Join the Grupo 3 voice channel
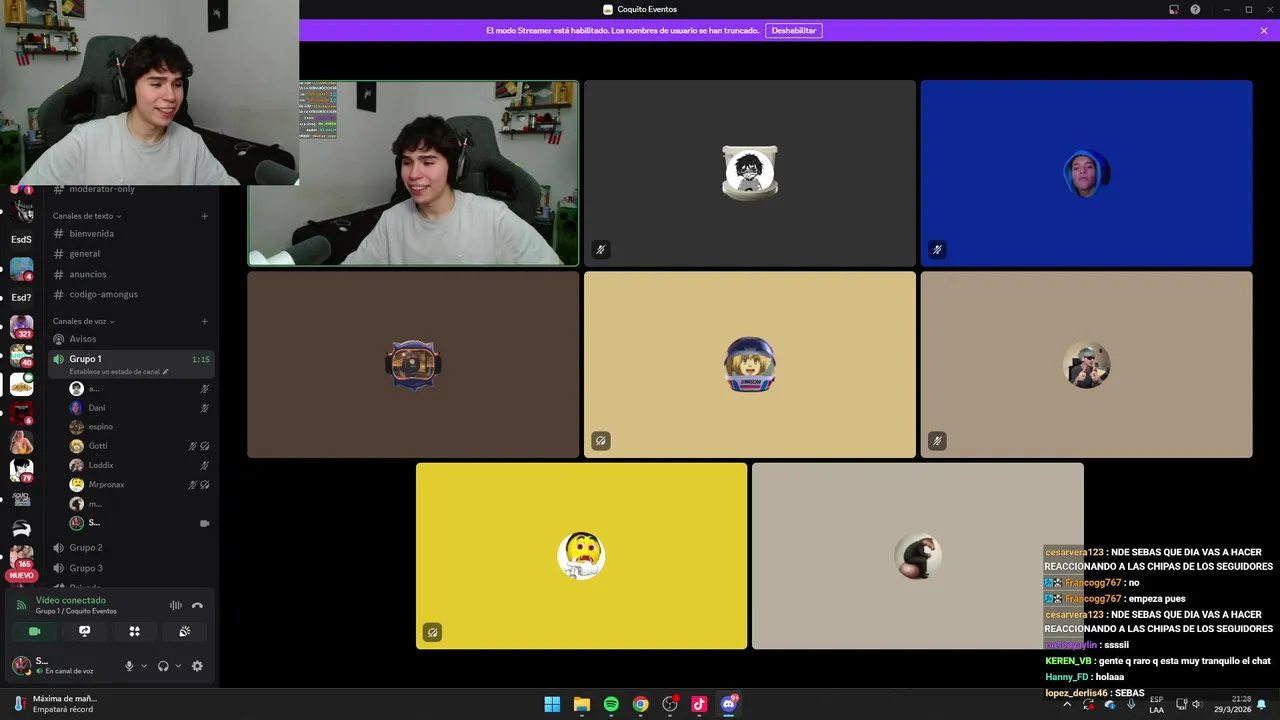 coord(130,568)
